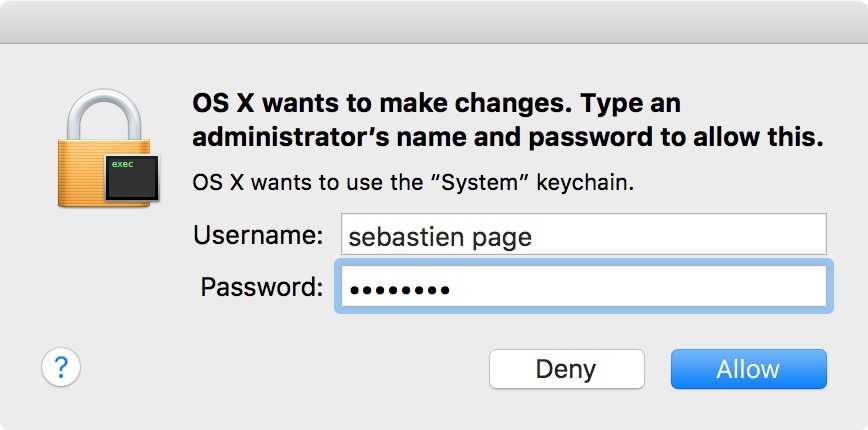This screenshot has height=430, width=868.
Task: Click the dialog's gray title bar
Action: pos(434,21)
